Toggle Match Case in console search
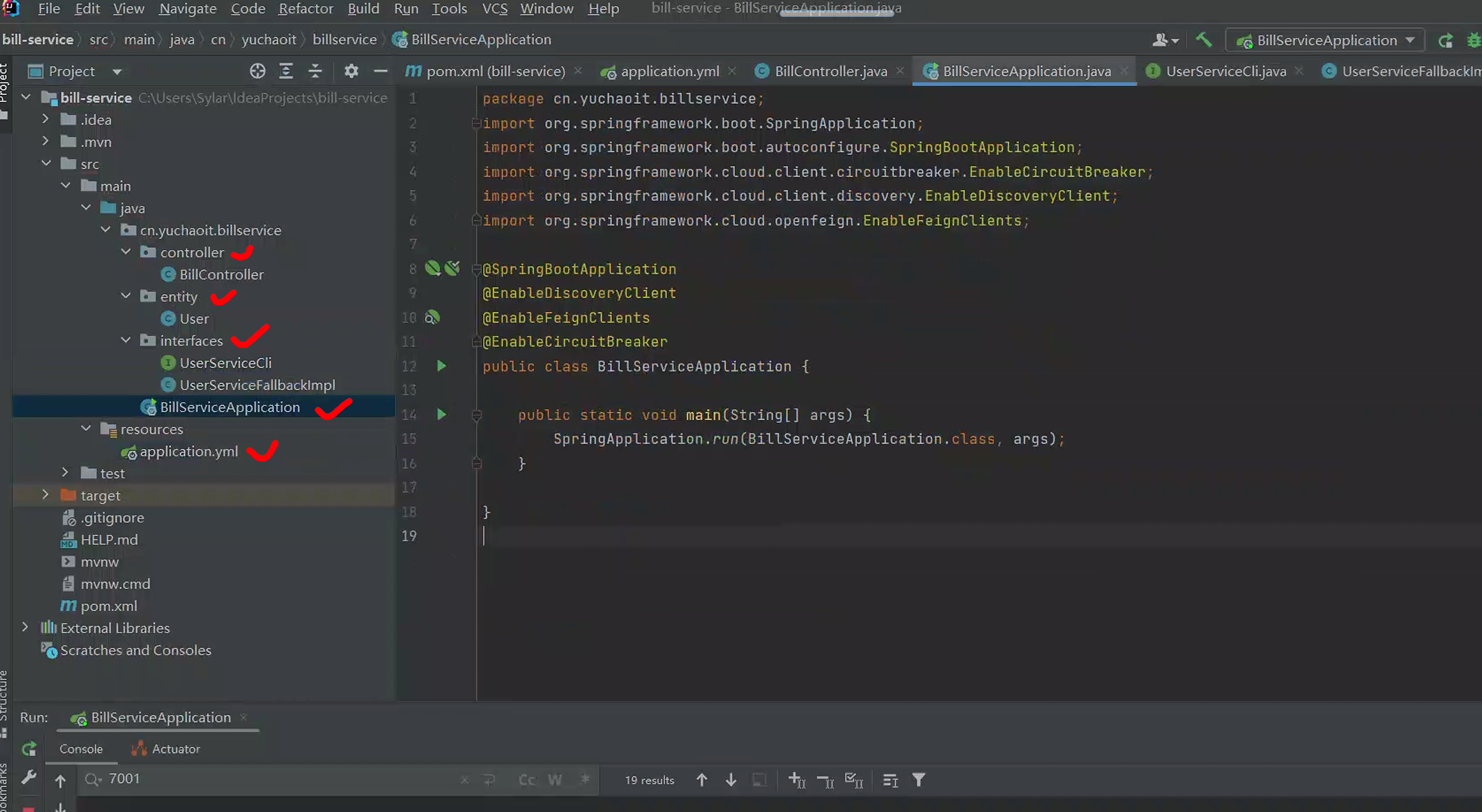Image resolution: width=1482 pixels, height=812 pixels. 526,780
